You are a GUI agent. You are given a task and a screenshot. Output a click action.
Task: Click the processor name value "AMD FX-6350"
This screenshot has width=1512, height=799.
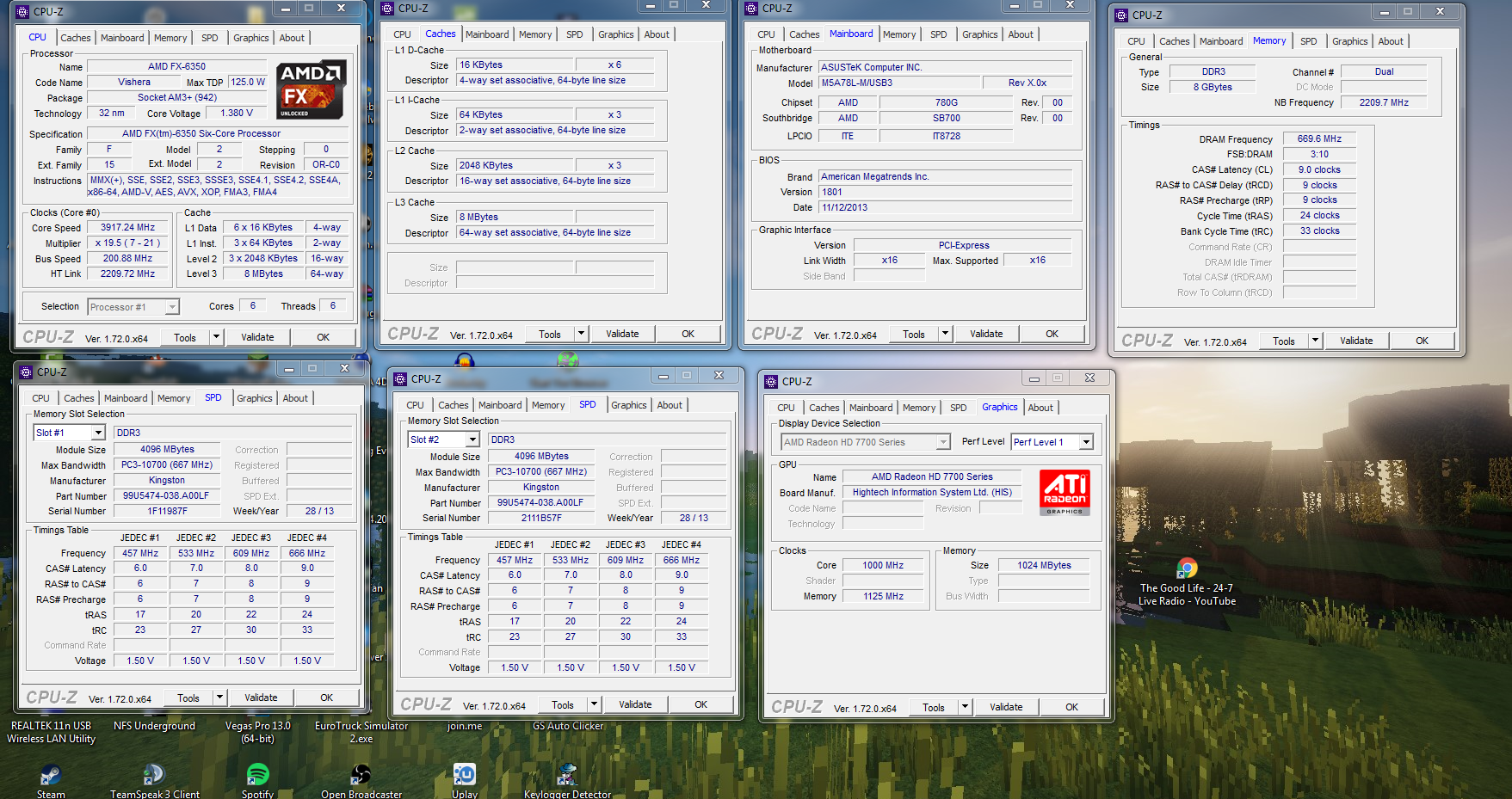[x=176, y=66]
